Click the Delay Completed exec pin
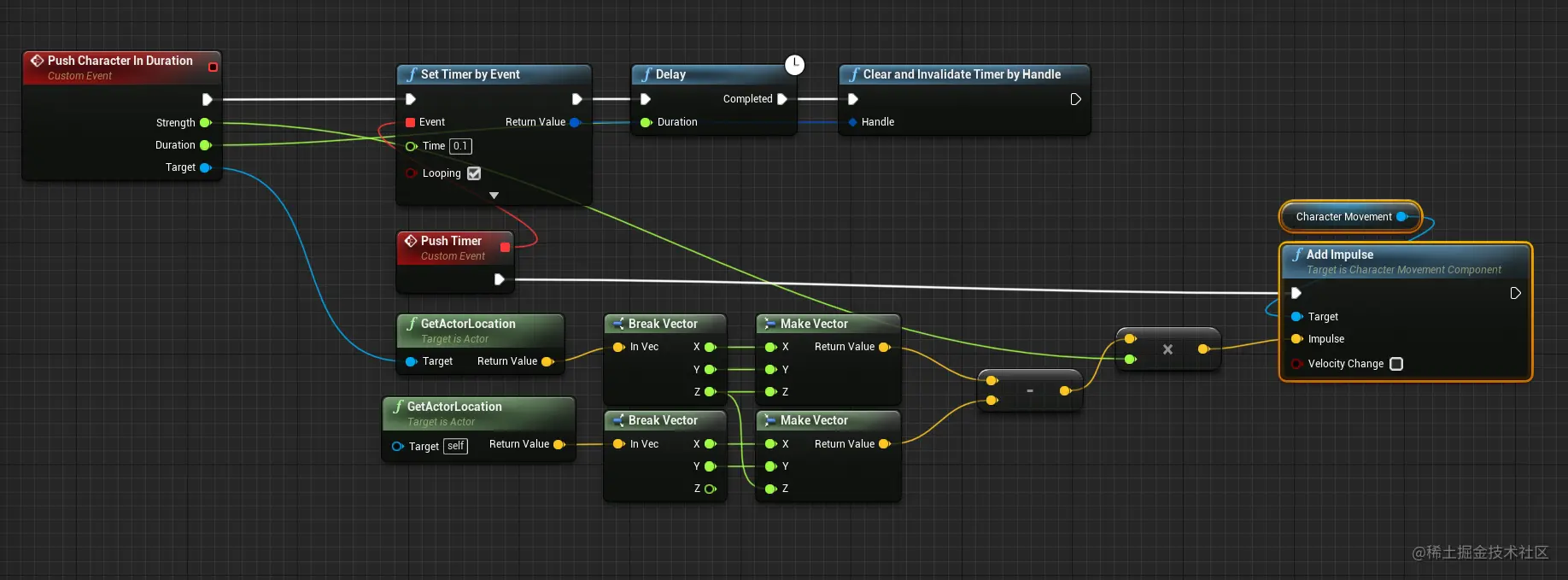 click(x=781, y=99)
